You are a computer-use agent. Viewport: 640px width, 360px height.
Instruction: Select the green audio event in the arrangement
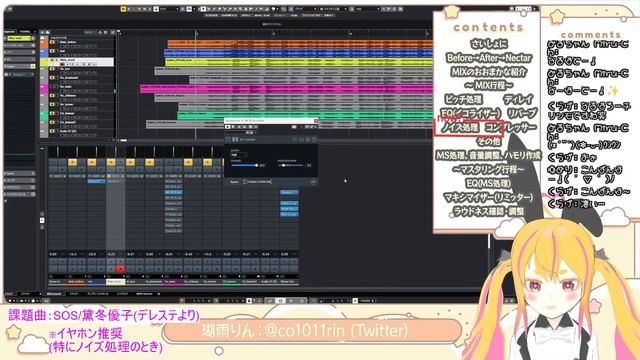coord(305,115)
